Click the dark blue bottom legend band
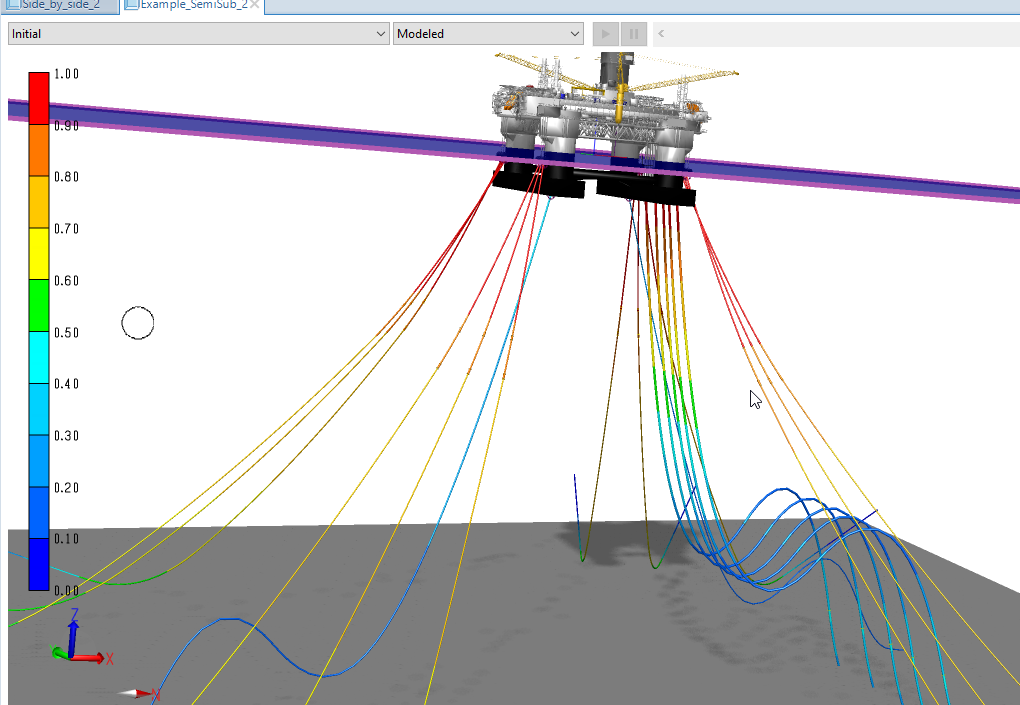This screenshot has height=705, width=1020. pyautogui.click(x=38, y=563)
